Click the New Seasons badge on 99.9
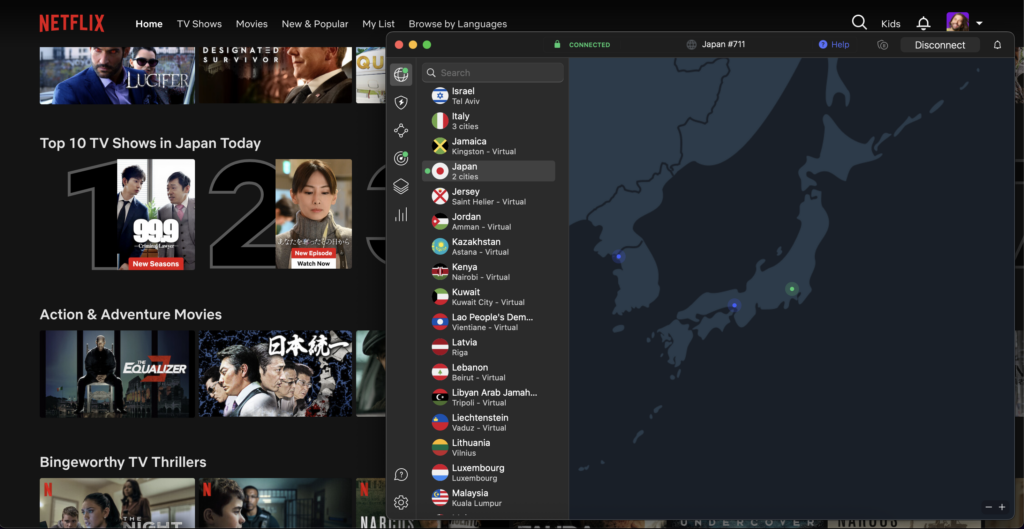This screenshot has width=1024, height=529. [156, 263]
